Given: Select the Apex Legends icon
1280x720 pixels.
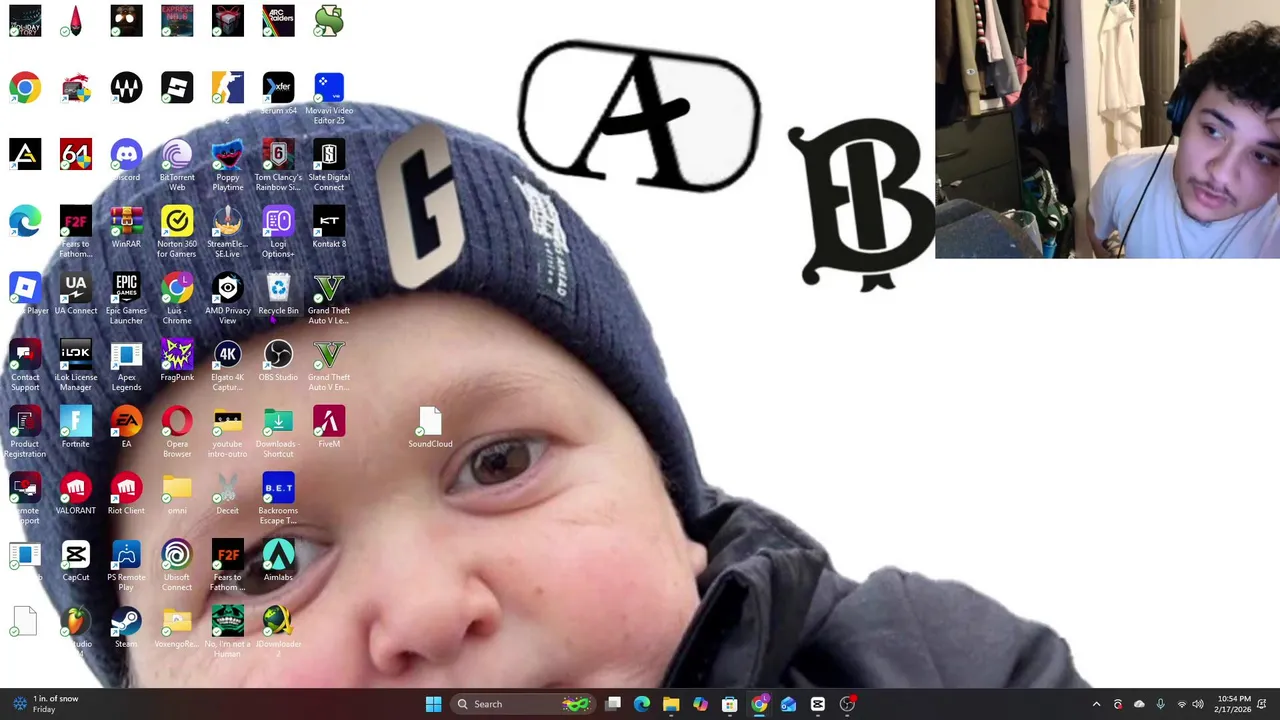Looking at the screenshot, I should click(126, 366).
